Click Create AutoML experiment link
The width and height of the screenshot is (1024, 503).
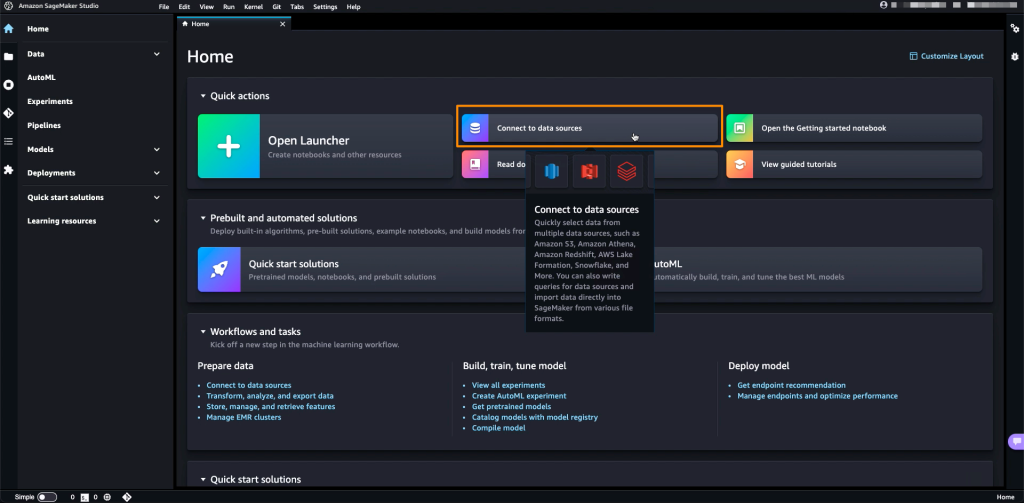tap(519, 396)
